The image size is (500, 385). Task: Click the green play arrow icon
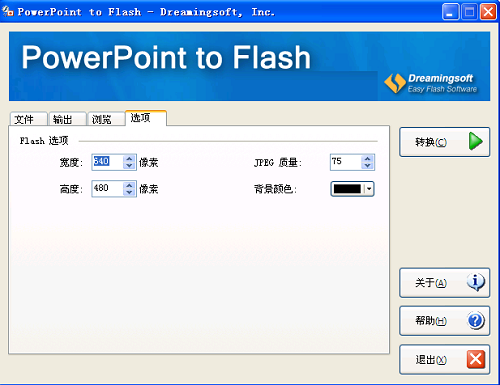[475, 141]
